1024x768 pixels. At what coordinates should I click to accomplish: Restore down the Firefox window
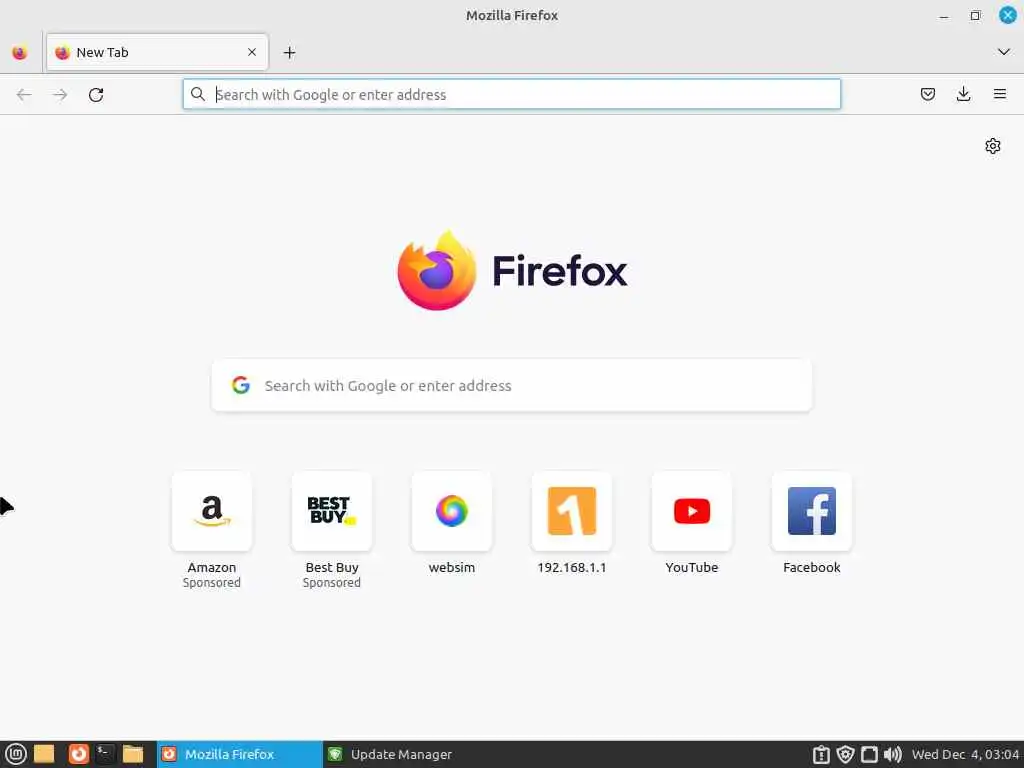[975, 16]
